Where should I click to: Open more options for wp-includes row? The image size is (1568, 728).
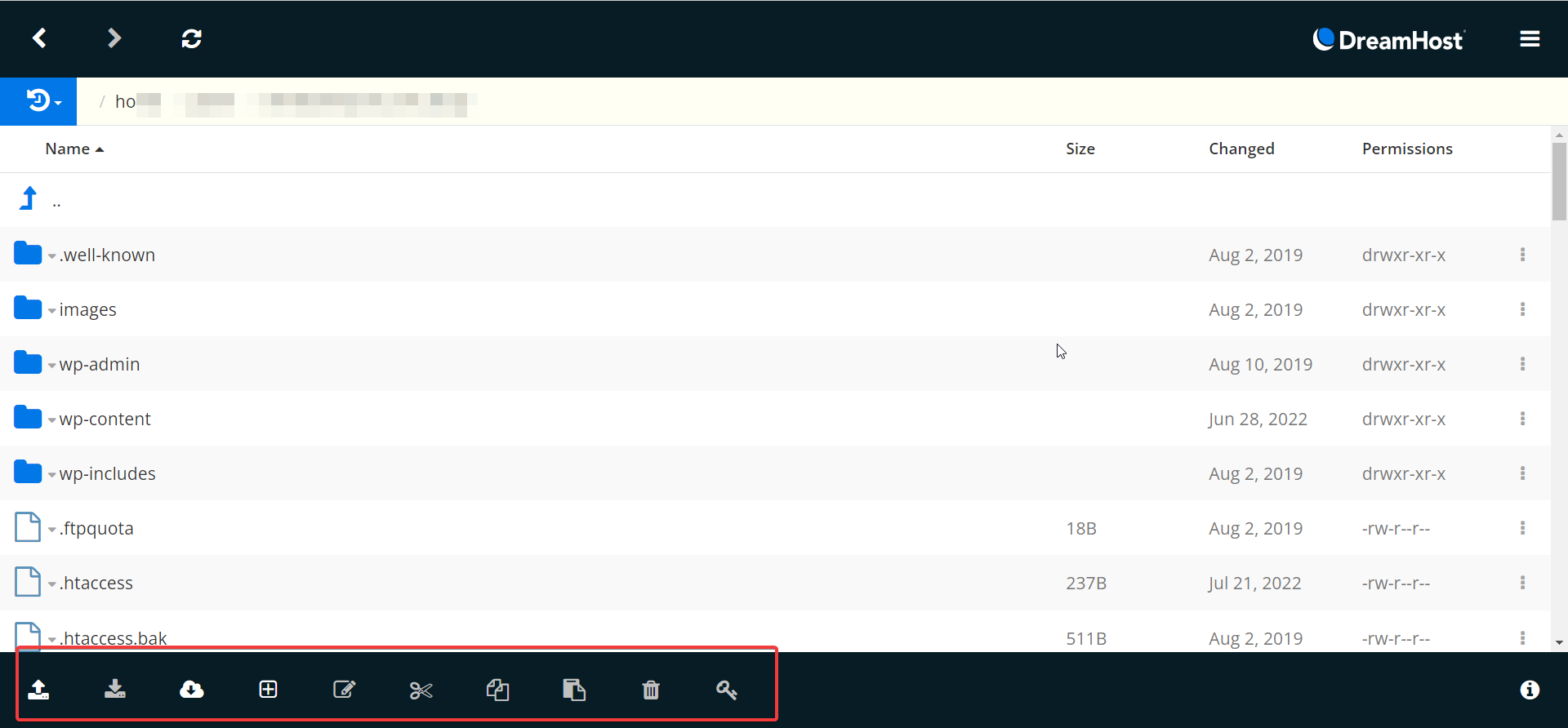coord(1522,473)
